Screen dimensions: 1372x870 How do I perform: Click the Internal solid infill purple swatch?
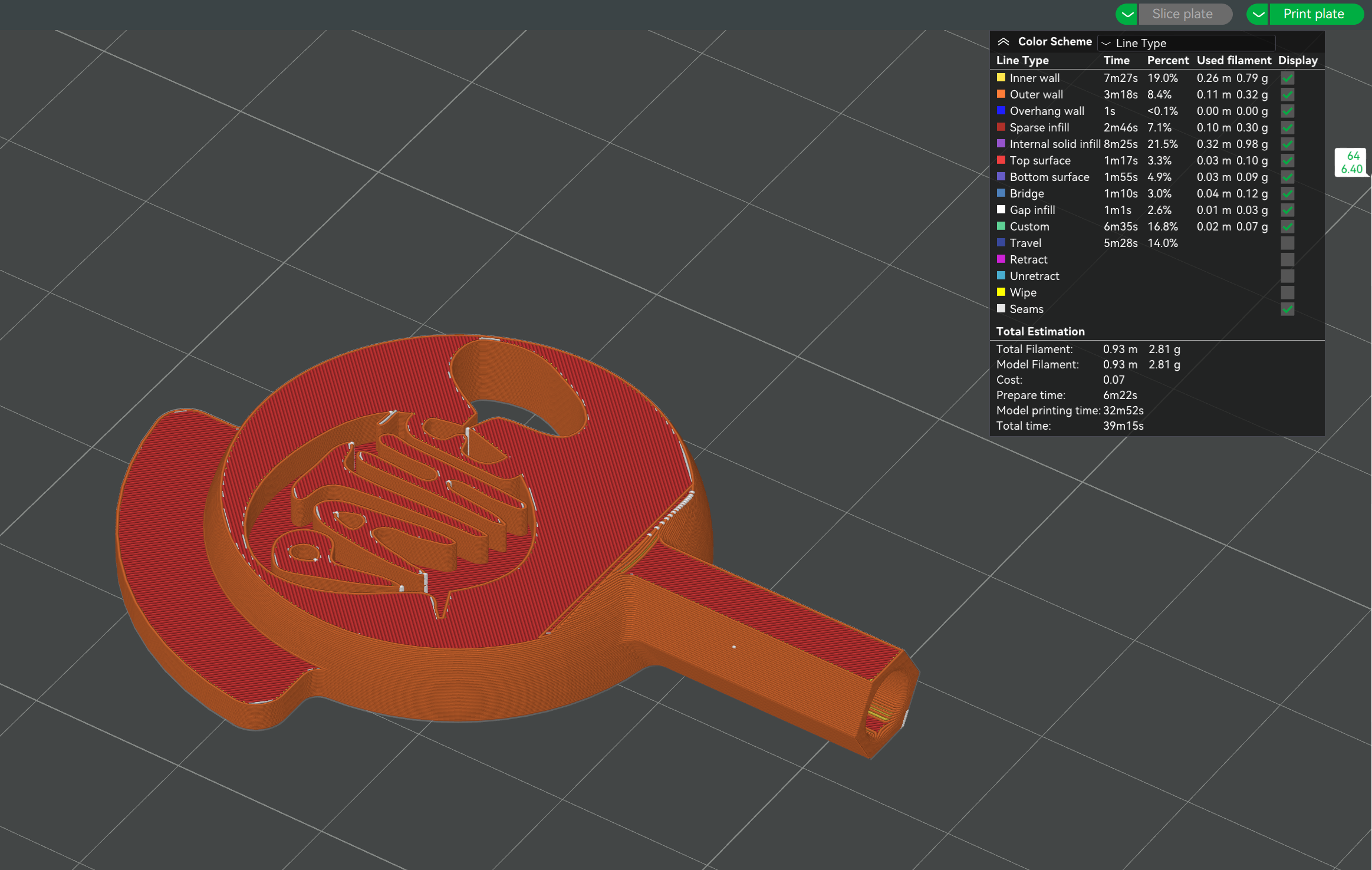pos(1001,143)
